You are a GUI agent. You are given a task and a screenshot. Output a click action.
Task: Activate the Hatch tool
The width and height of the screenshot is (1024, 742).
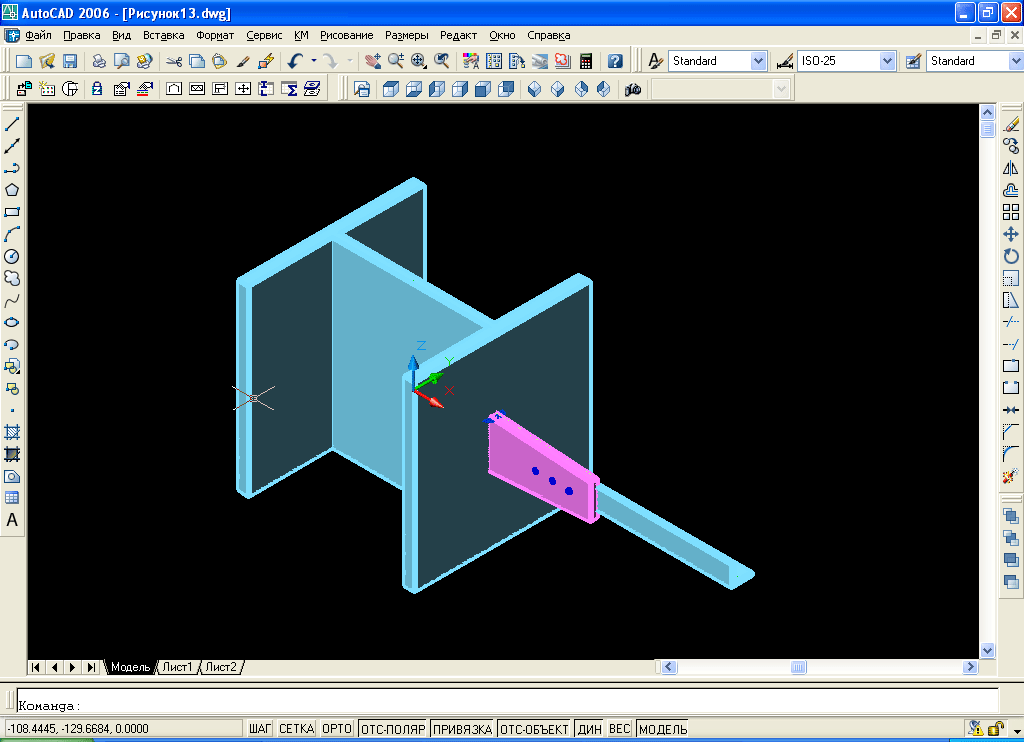12,432
